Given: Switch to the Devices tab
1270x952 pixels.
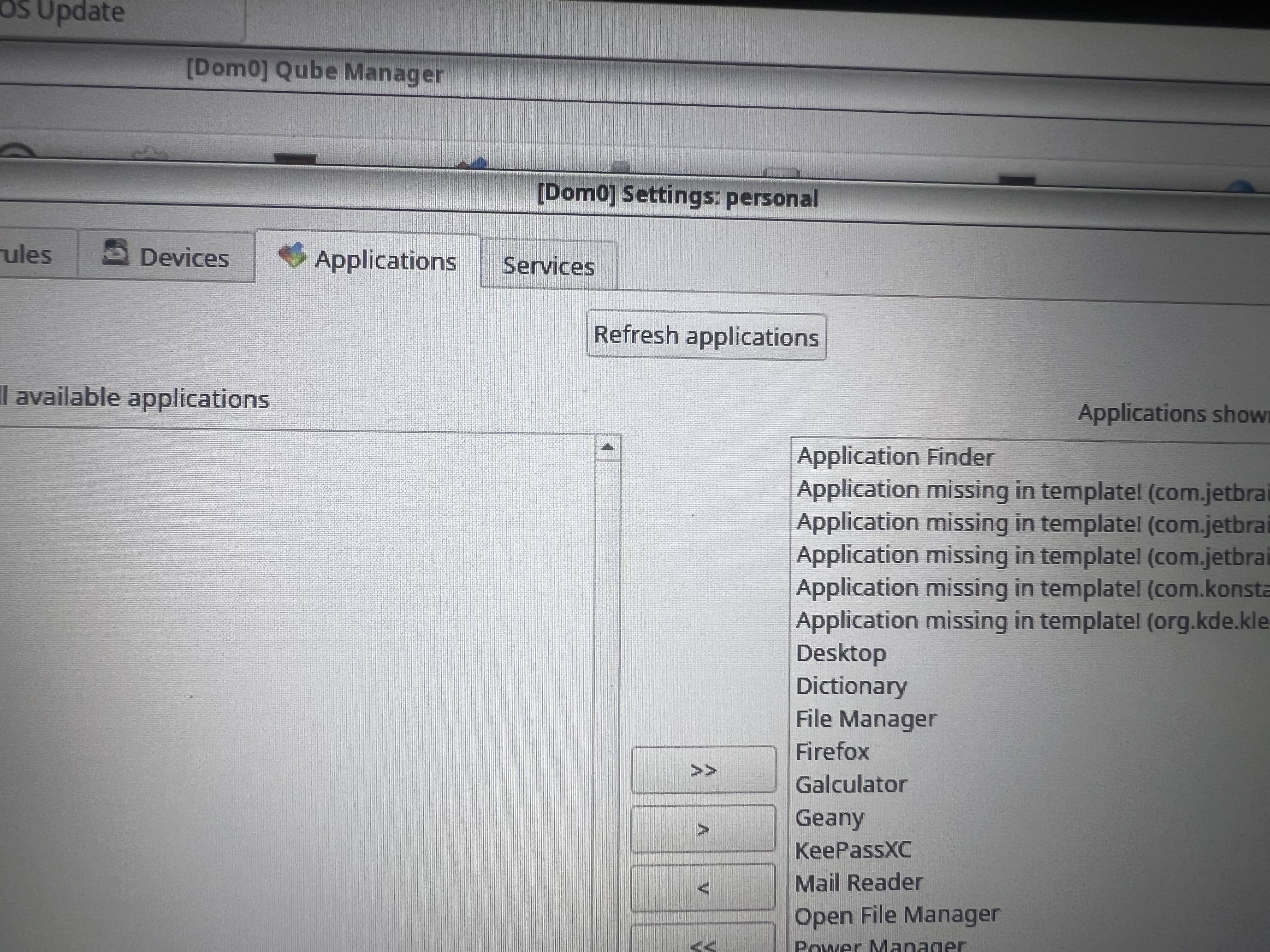Looking at the screenshot, I should 184,258.
